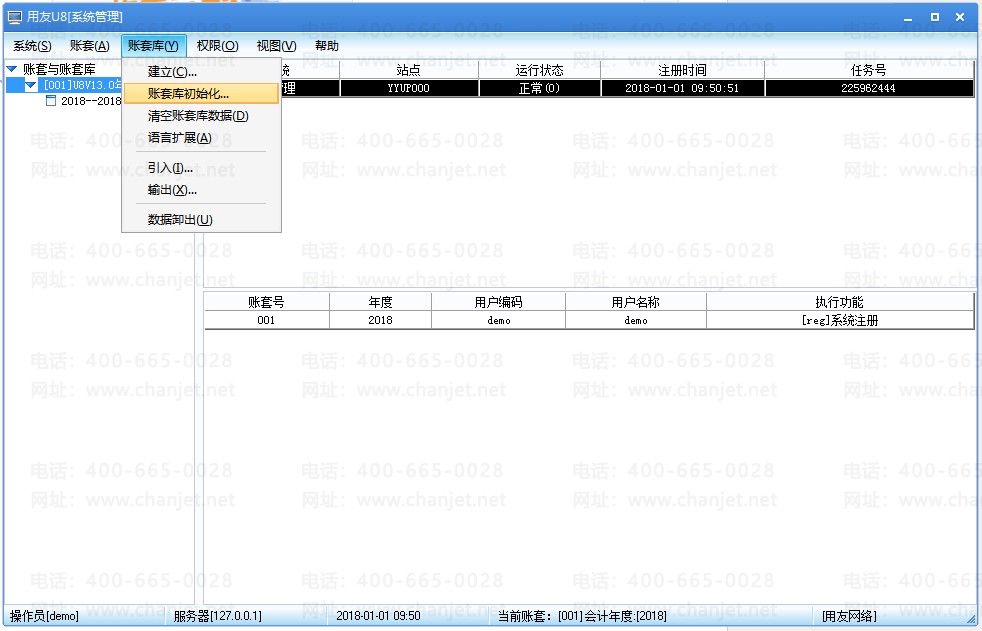Screen dimensions: 982x631
Task: Click the 正常(0) status cell
Action: pyautogui.click(x=539, y=88)
